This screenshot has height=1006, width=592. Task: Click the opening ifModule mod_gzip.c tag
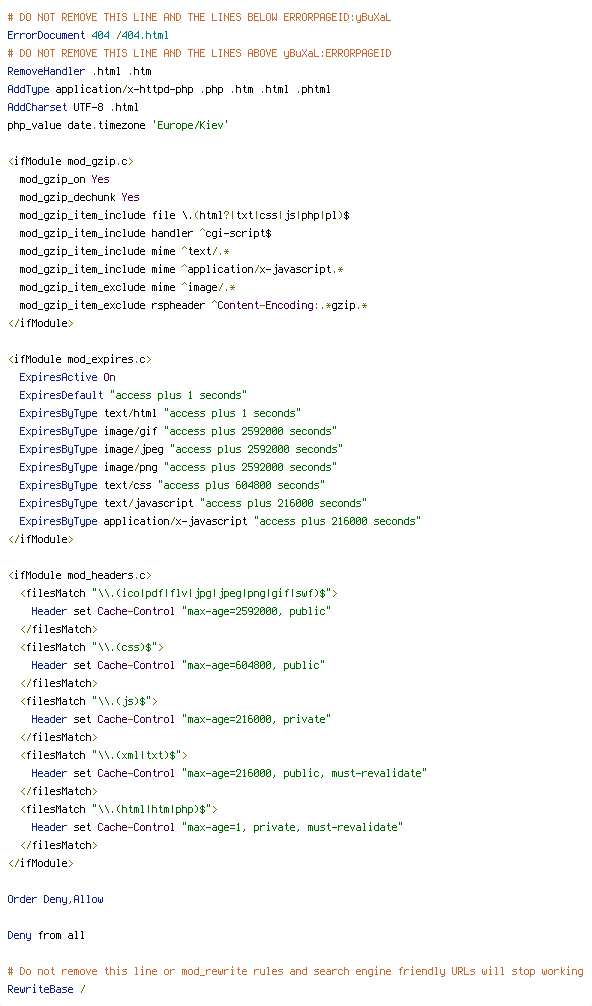(71, 161)
